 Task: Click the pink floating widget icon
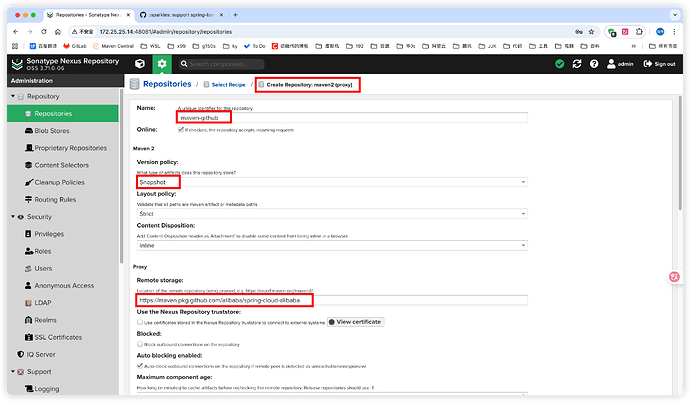674,277
